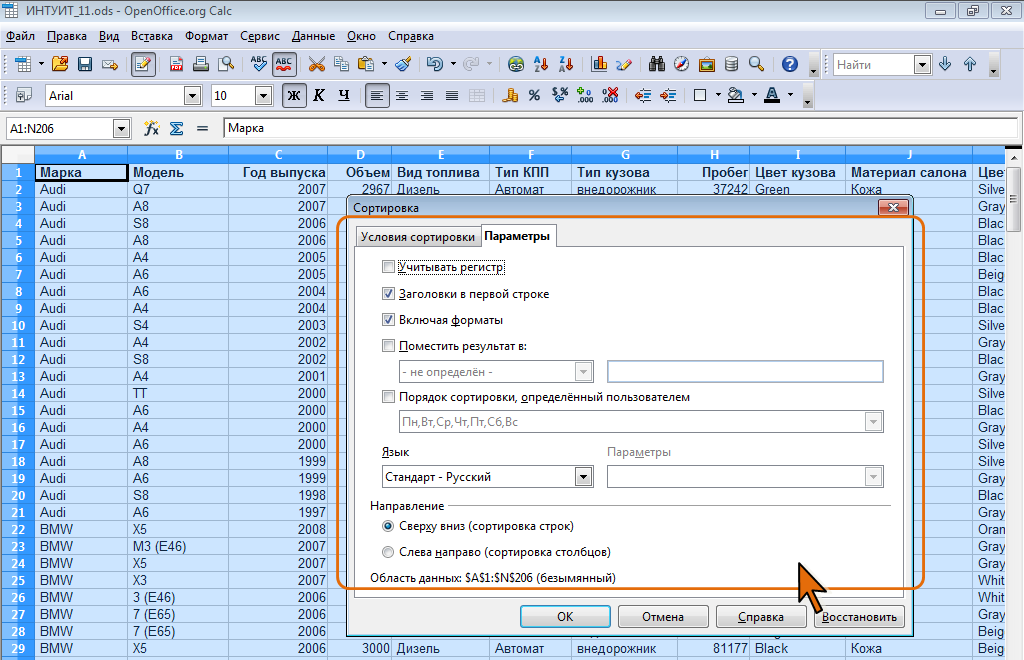Insert Chart icon
This screenshot has height=660, width=1024.
click(x=599, y=64)
